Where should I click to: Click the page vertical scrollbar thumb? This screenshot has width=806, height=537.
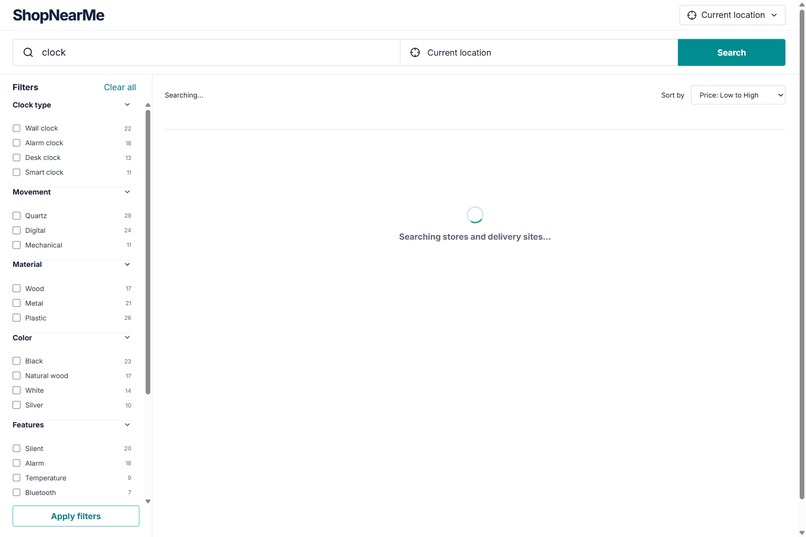coord(802,253)
